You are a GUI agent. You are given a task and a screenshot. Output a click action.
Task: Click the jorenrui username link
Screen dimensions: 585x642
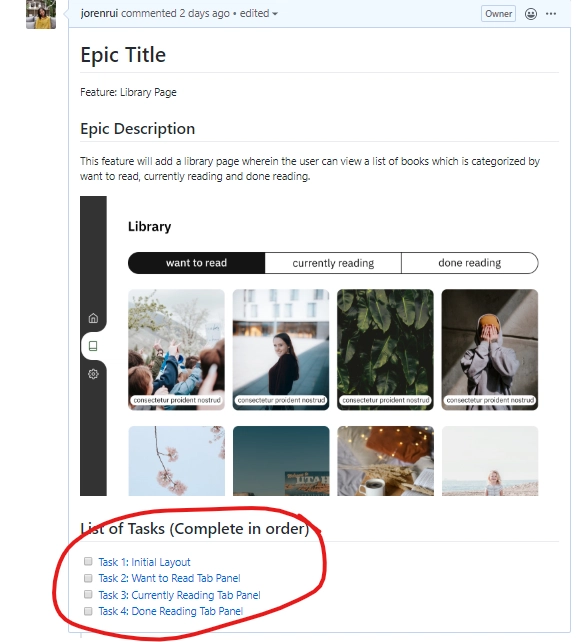click(99, 14)
